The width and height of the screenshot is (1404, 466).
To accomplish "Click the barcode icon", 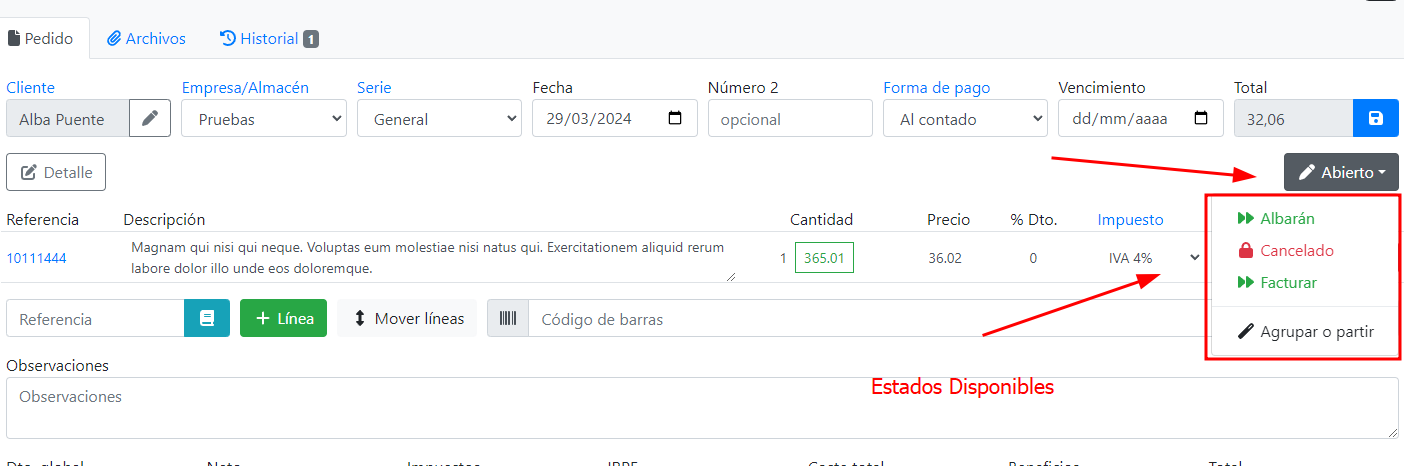I will (x=508, y=318).
